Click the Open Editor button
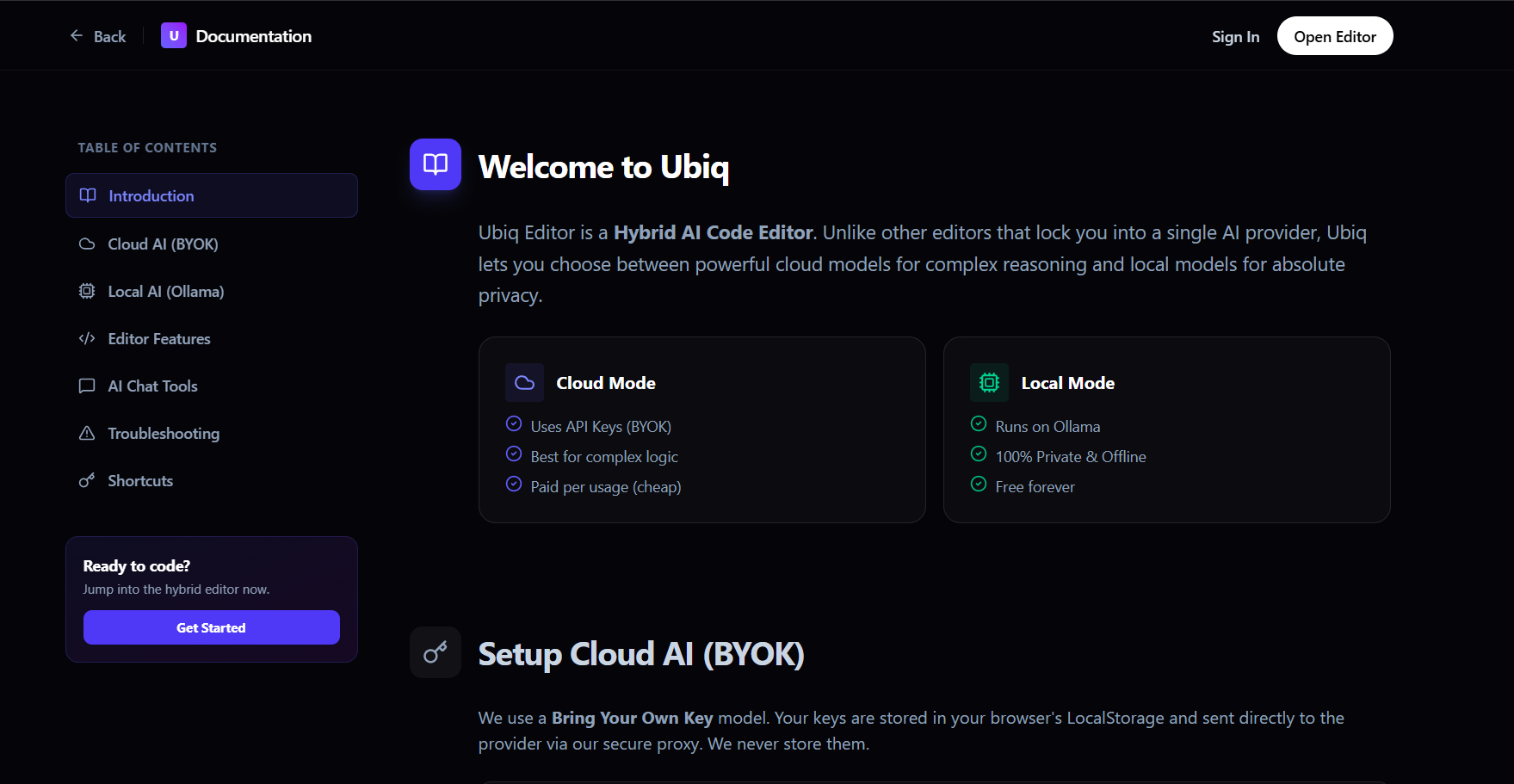Viewport: 1514px width, 784px height. tap(1335, 36)
